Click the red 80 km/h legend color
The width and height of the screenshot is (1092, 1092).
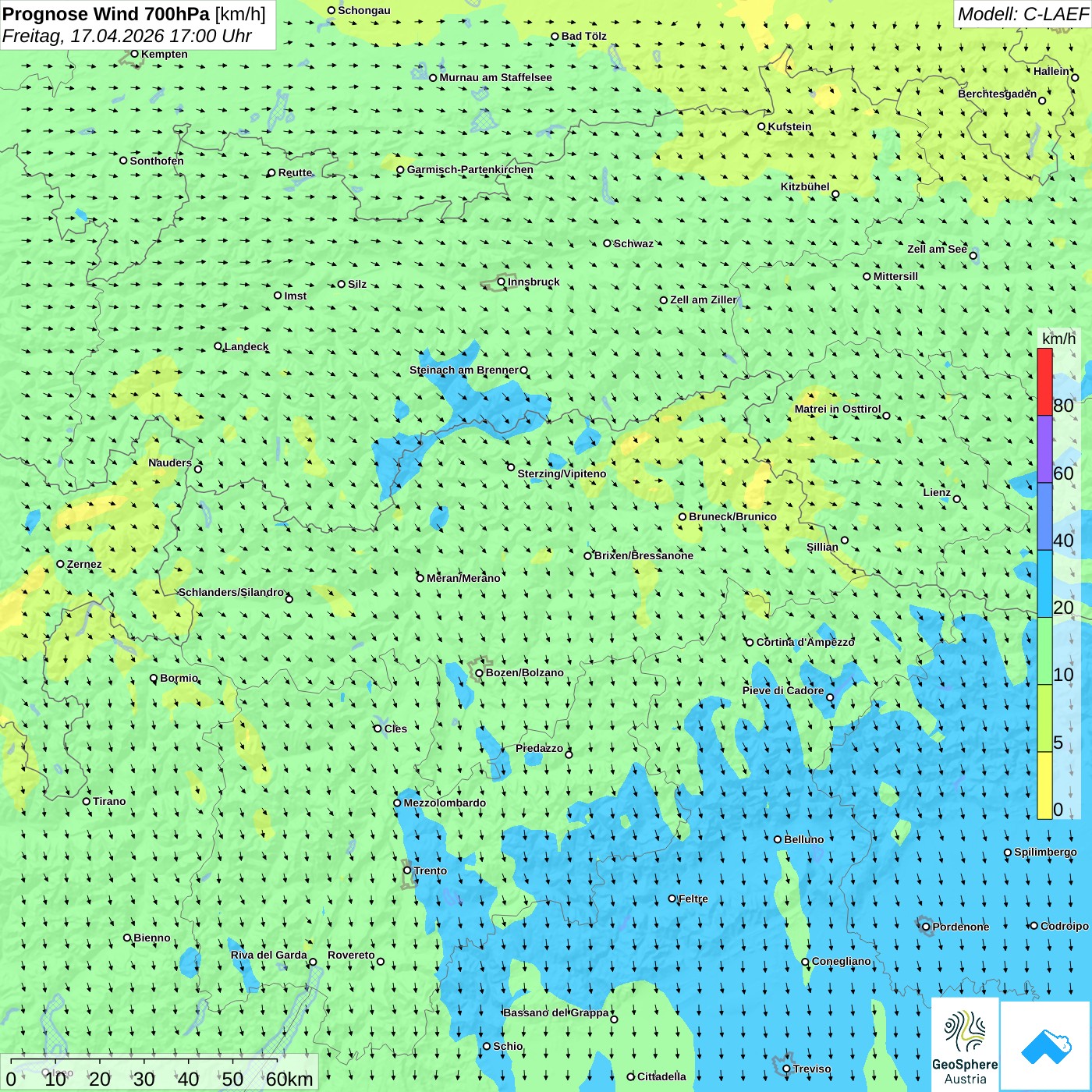[x=1044, y=381]
